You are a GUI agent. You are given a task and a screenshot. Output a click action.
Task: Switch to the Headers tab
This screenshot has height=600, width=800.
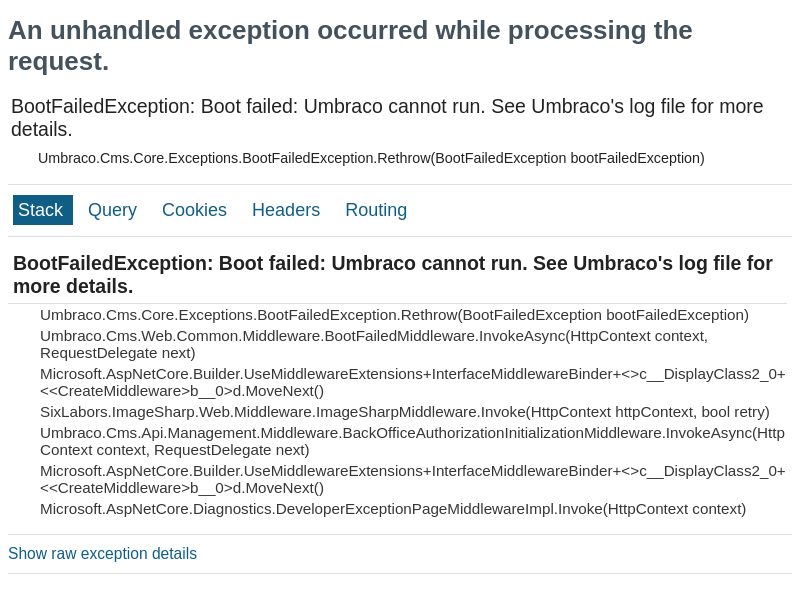tap(286, 210)
